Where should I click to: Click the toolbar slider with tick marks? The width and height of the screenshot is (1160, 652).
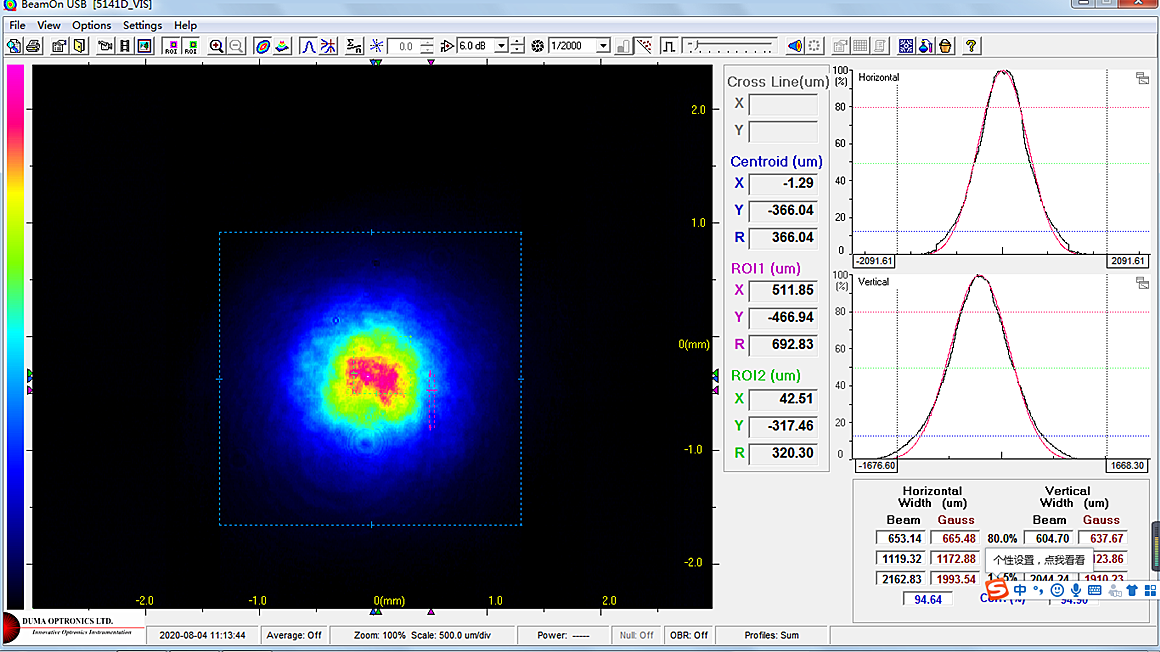click(731, 46)
